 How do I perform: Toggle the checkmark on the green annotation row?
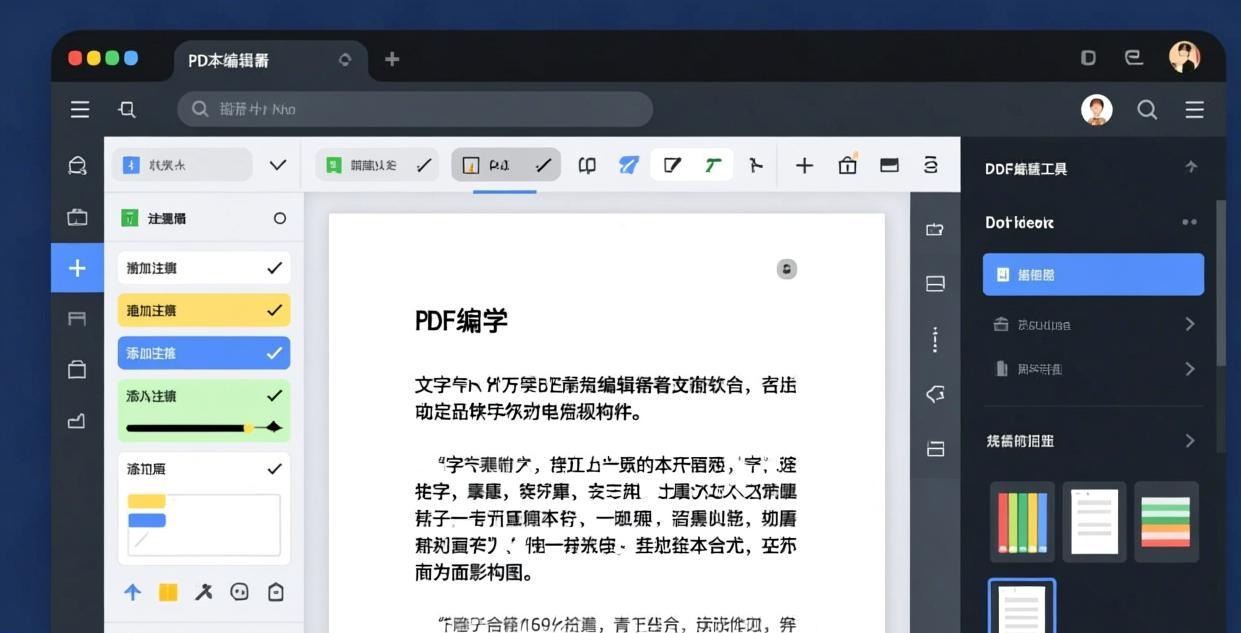(x=274, y=396)
